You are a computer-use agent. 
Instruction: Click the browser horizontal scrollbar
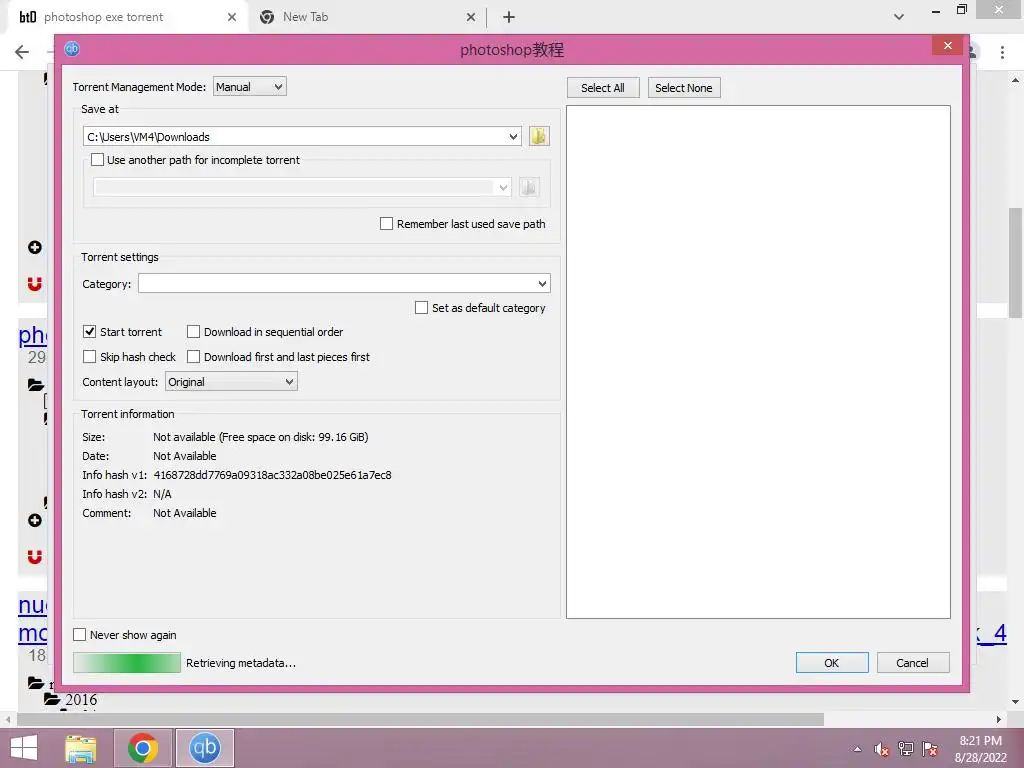[421, 719]
